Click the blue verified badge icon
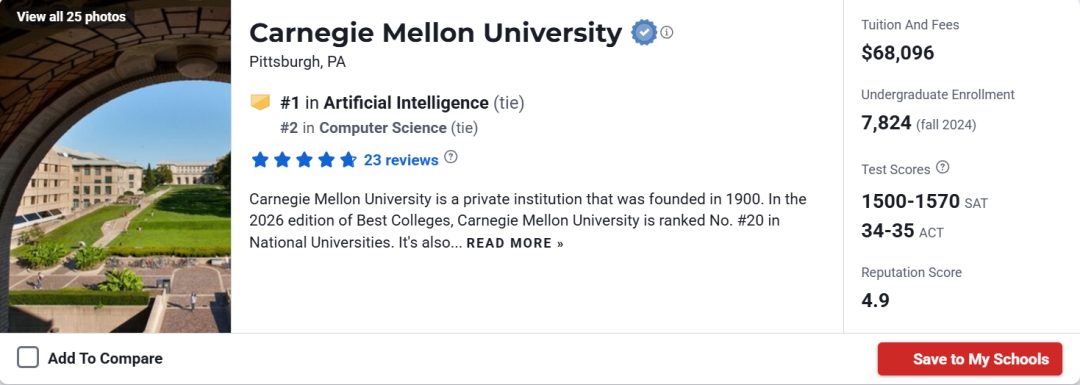The width and height of the screenshot is (1080, 385). [x=644, y=32]
